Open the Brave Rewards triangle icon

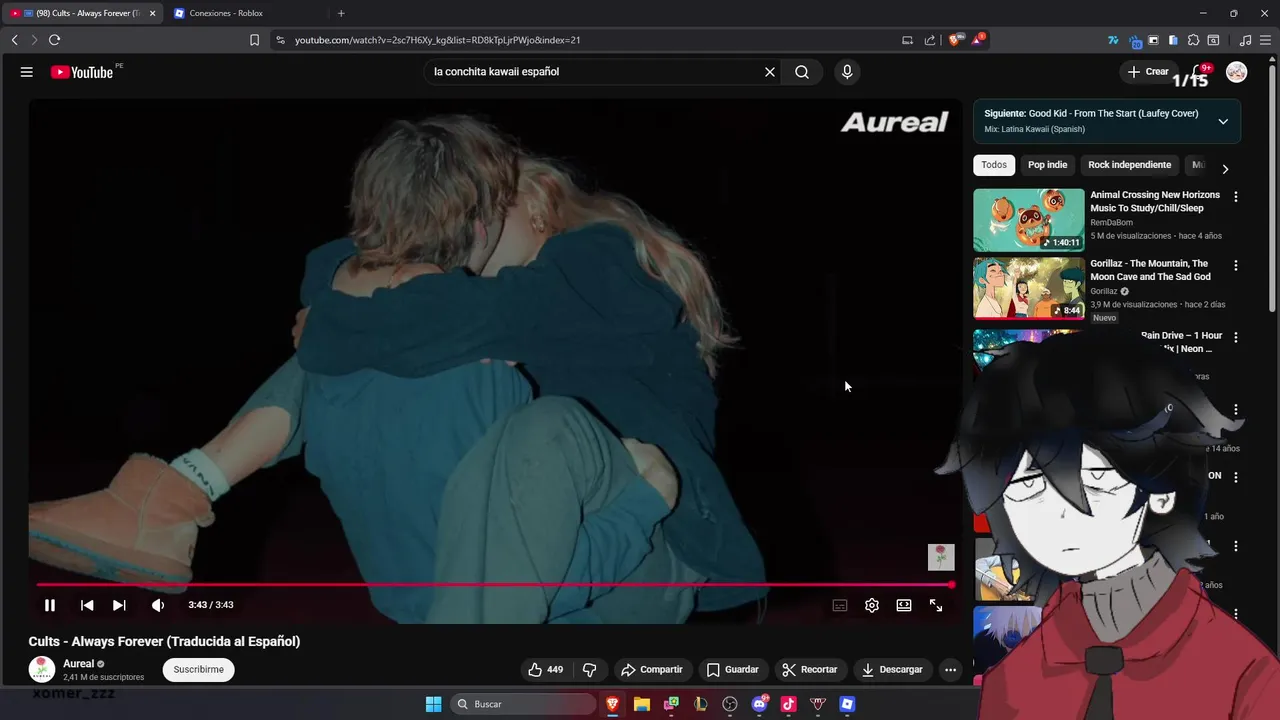[x=979, y=40]
